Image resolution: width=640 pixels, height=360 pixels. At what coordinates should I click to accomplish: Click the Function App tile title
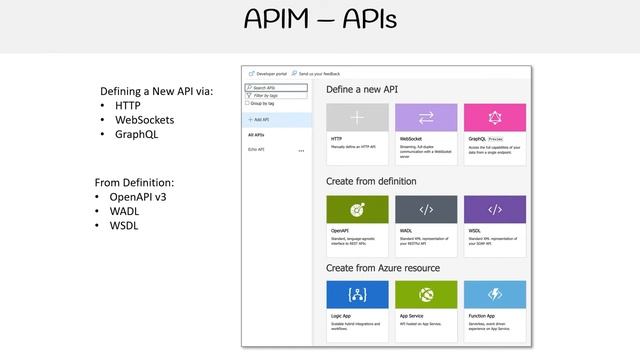pyautogui.click(x=482, y=316)
